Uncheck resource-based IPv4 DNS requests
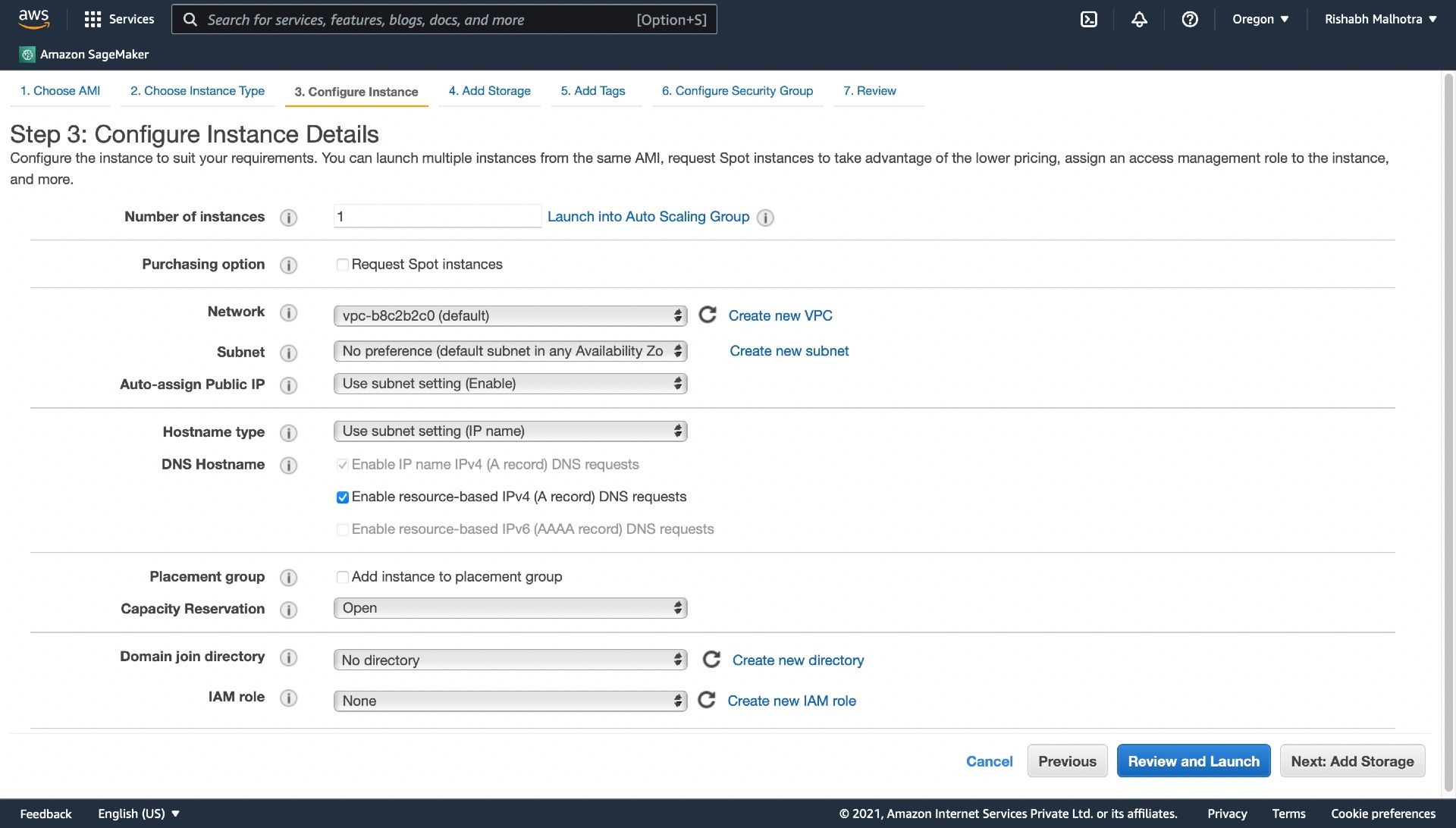 click(x=343, y=497)
